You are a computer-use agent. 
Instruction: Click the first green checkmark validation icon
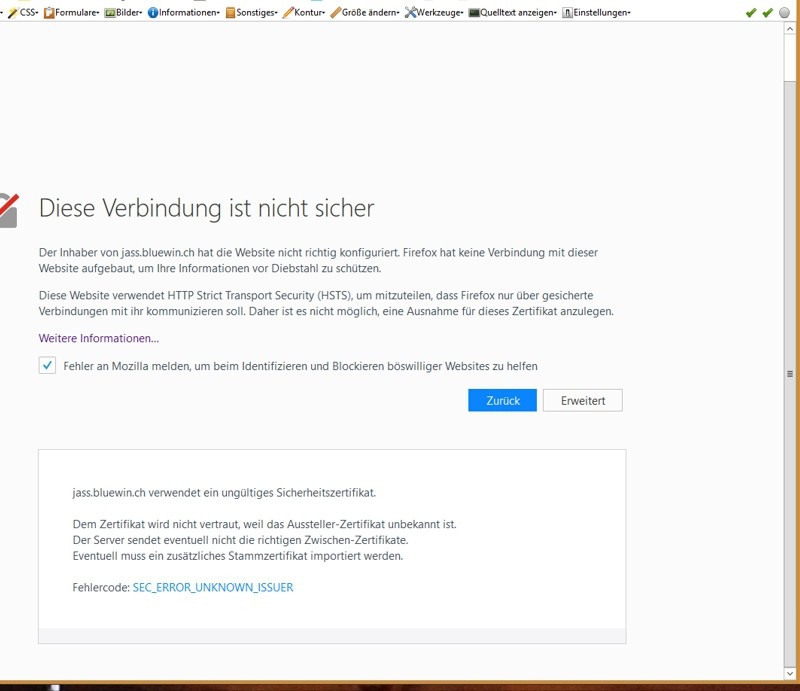(x=751, y=12)
